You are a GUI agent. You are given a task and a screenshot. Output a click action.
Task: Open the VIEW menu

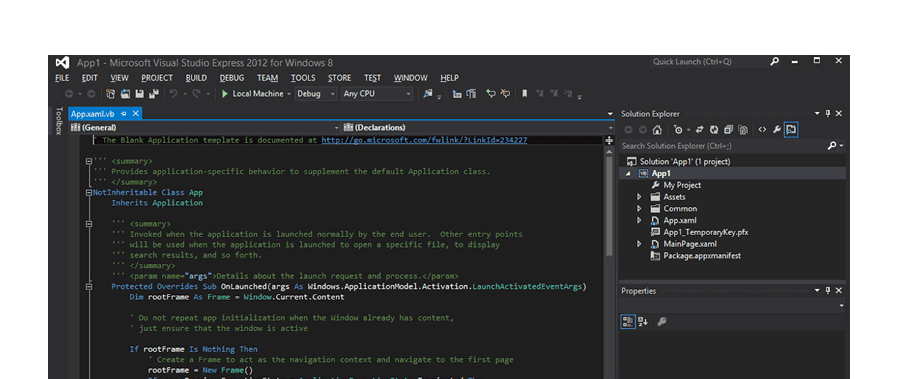click(120, 78)
